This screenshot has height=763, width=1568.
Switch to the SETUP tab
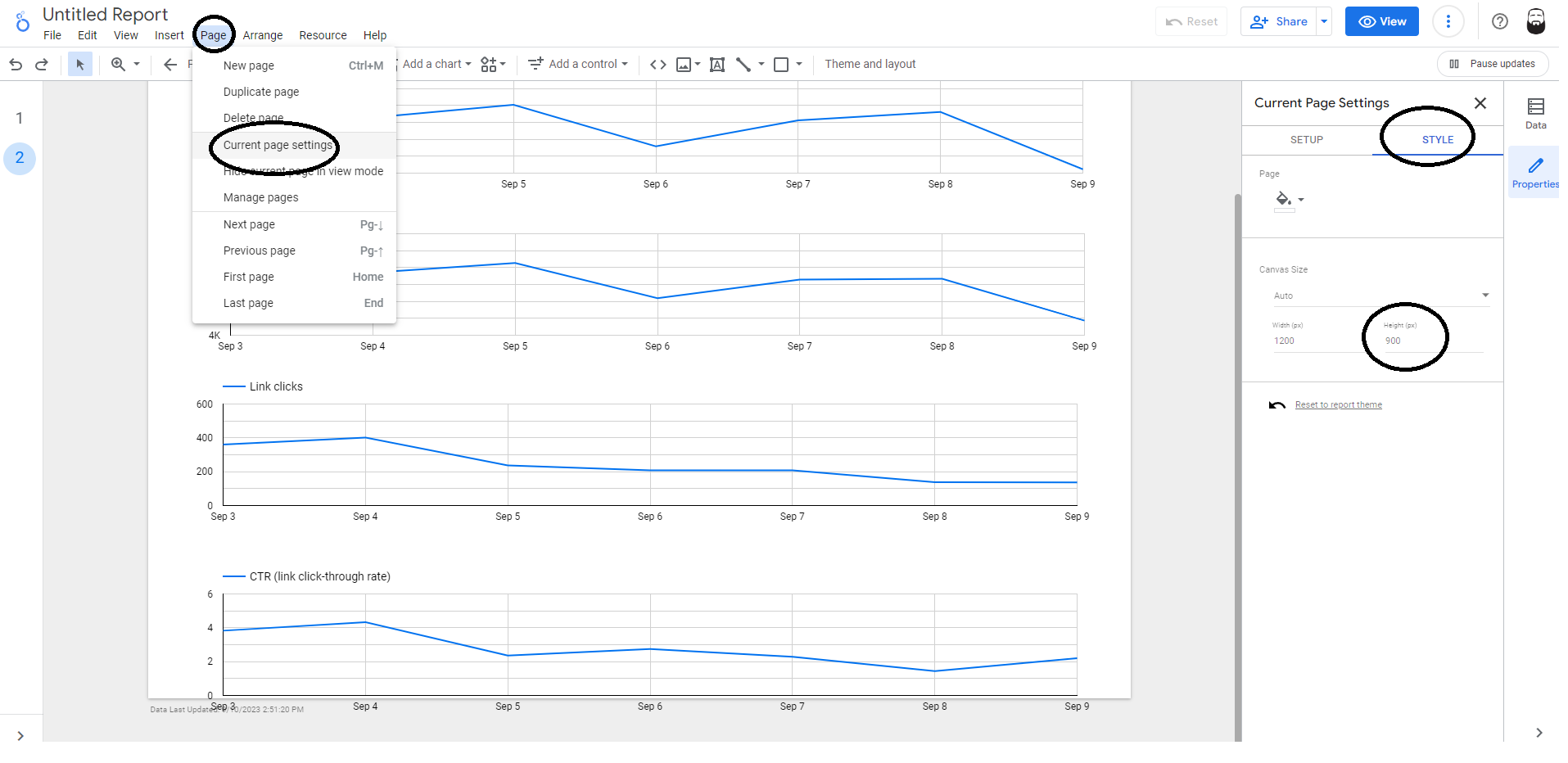pos(1306,140)
